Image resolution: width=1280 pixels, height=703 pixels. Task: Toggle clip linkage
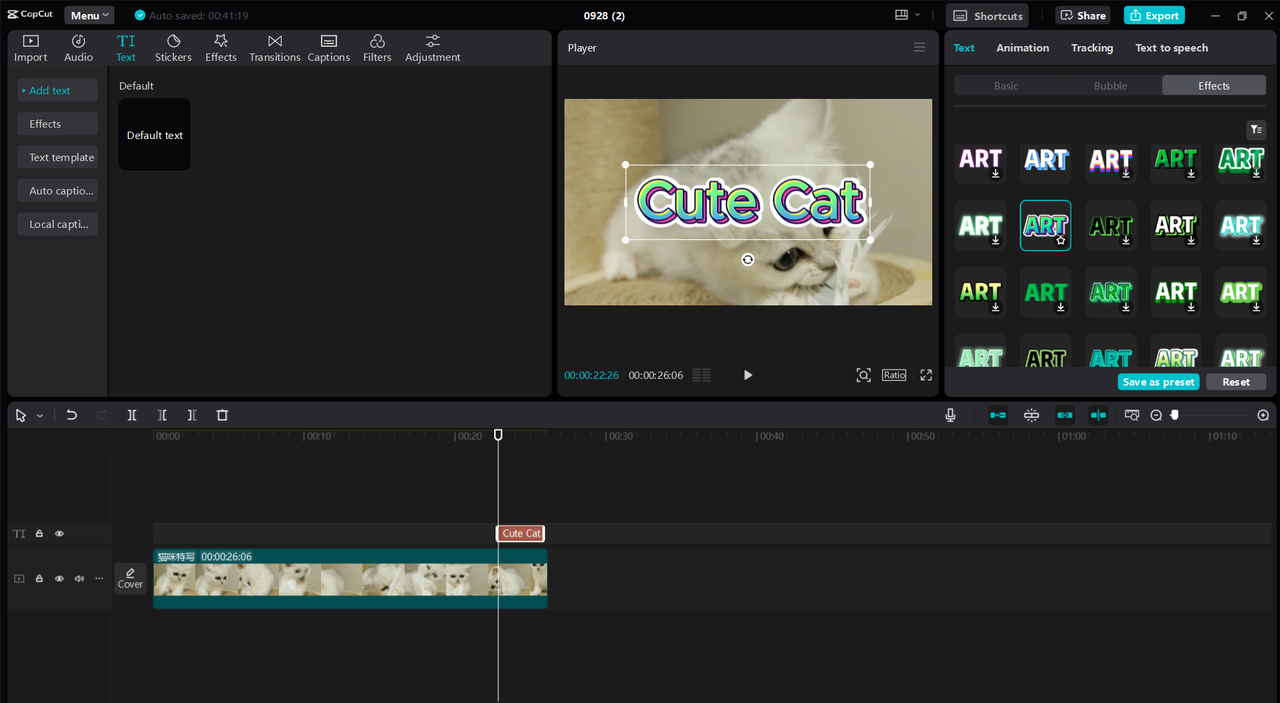click(x=1065, y=415)
